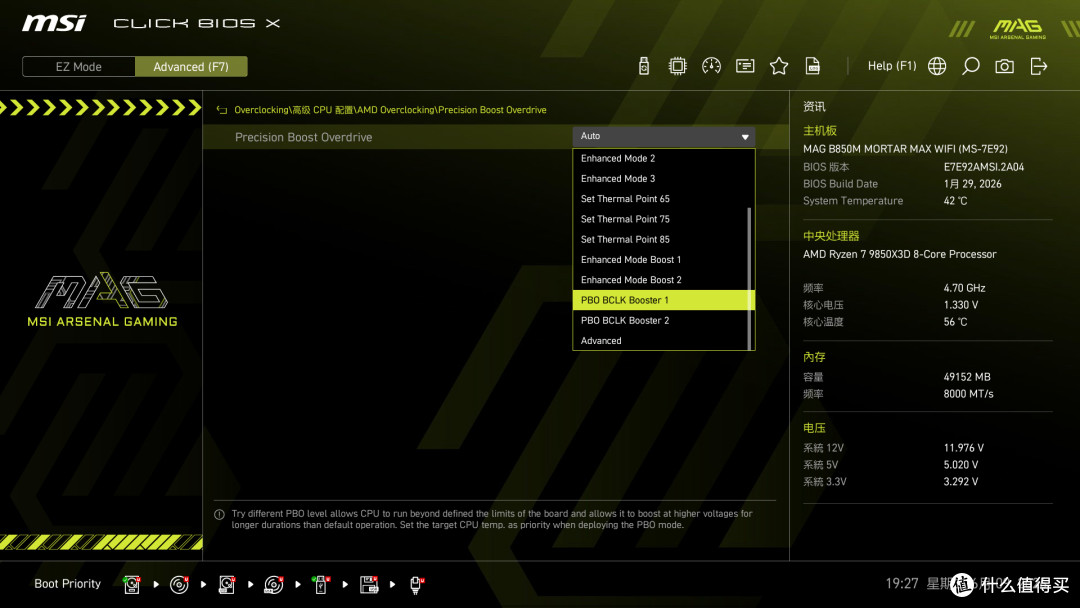Click the MSI logo
The width and height of the screenshot is (1080, 608).
pos(54,23)
